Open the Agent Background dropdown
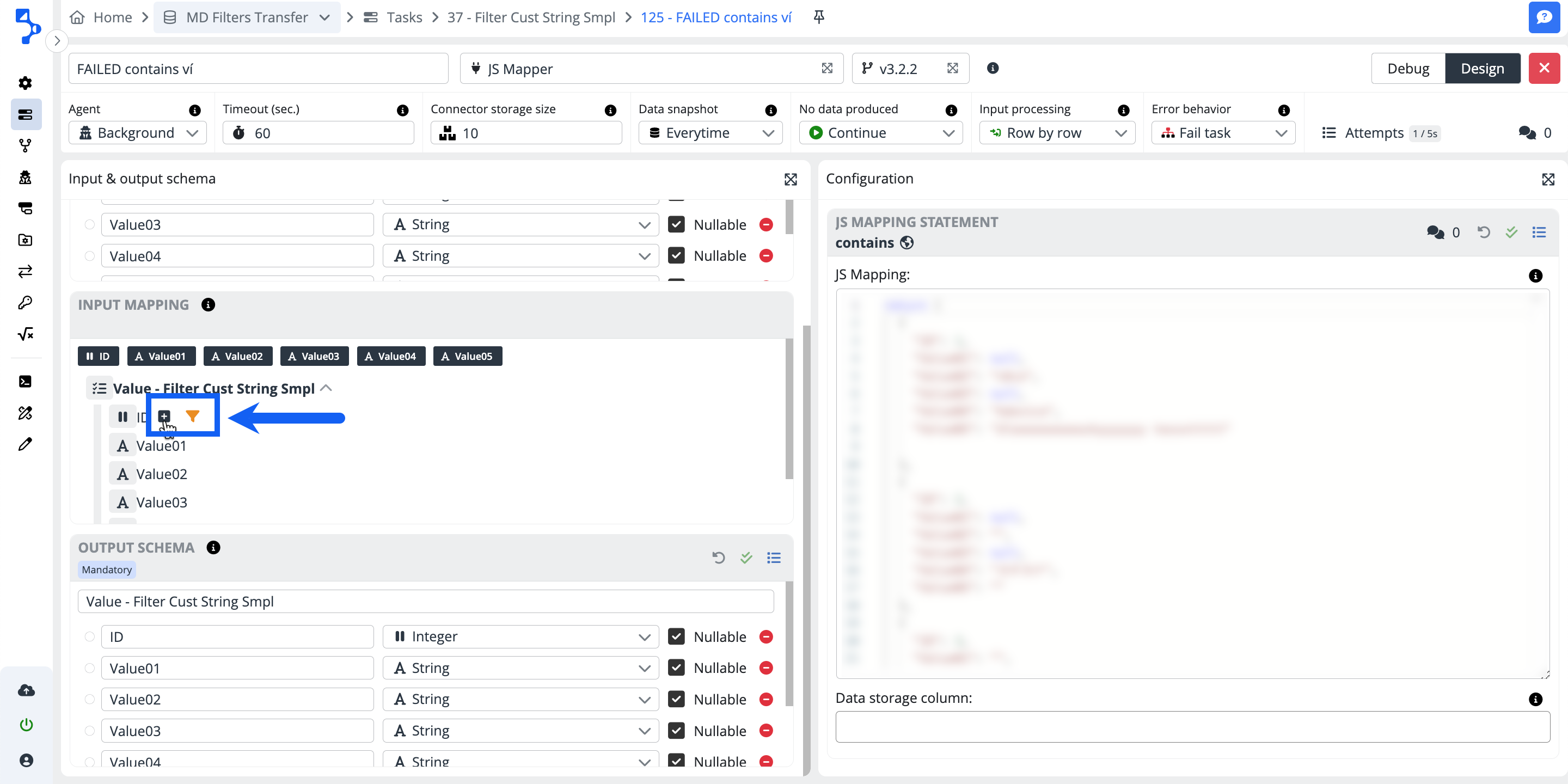 (x=138, y=133)
